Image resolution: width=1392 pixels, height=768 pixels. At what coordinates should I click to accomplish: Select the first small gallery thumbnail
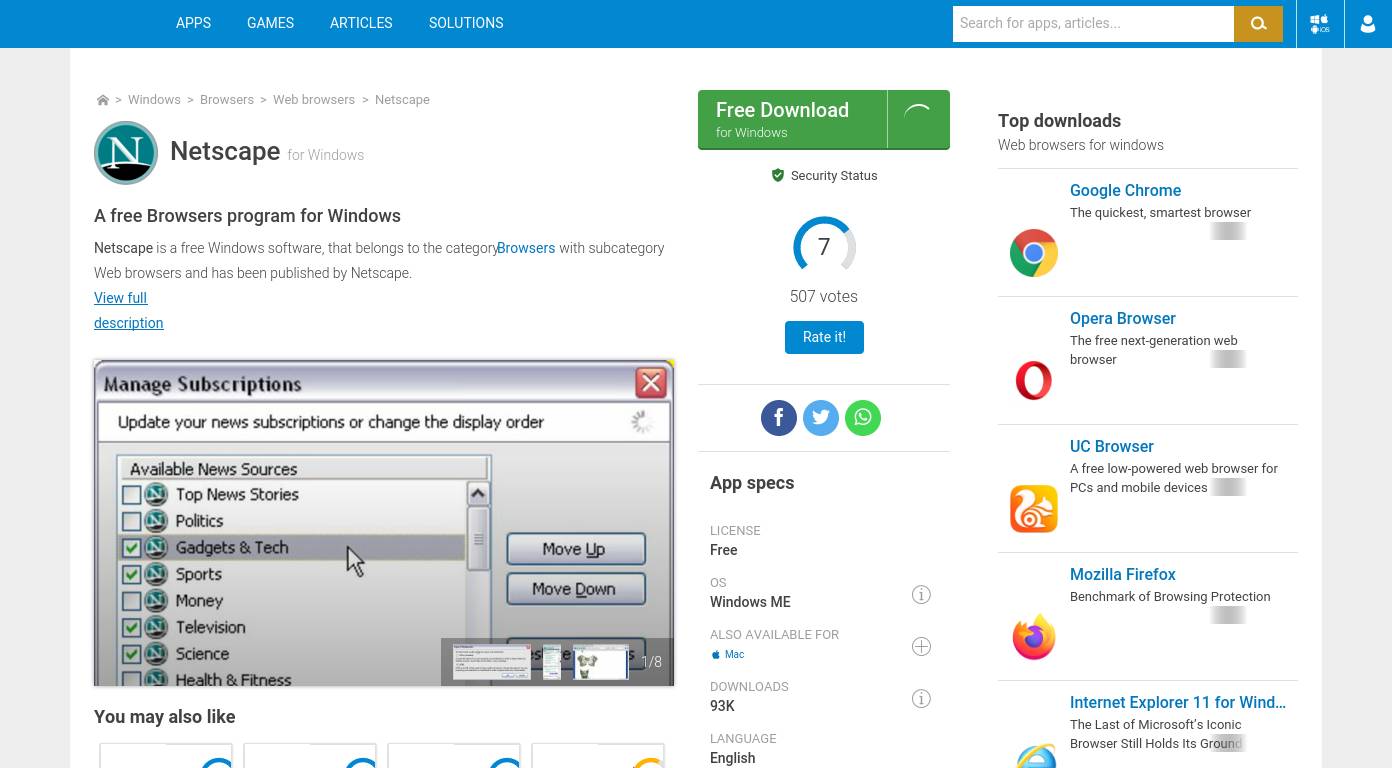point(492,662)
